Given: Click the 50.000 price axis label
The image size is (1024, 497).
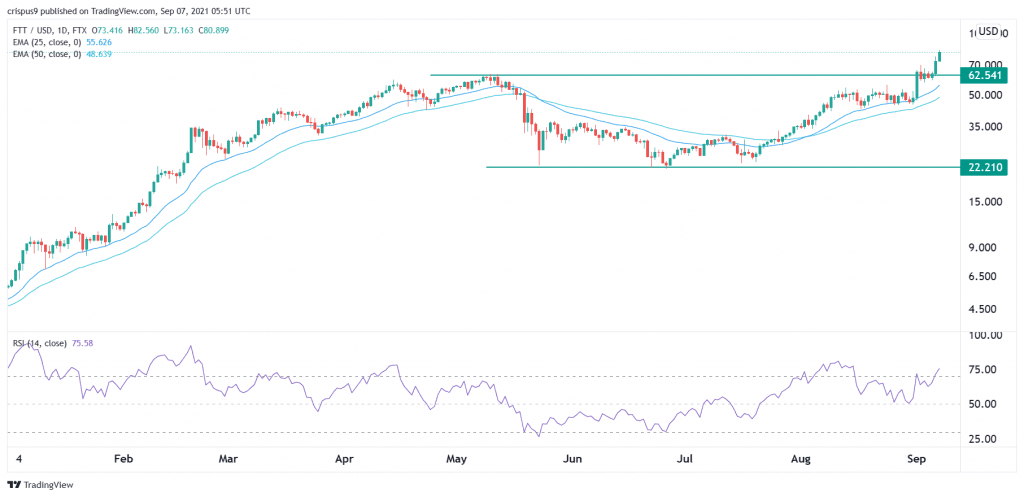Looking at the screenshot, I should tap(984, 95).
